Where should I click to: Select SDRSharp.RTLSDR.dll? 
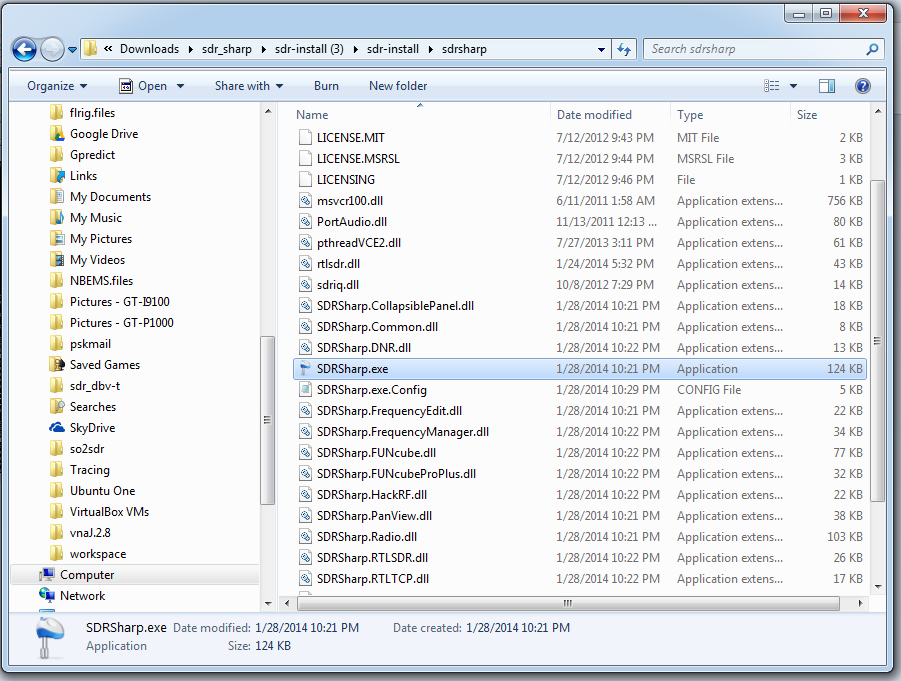tap(372, 558)
